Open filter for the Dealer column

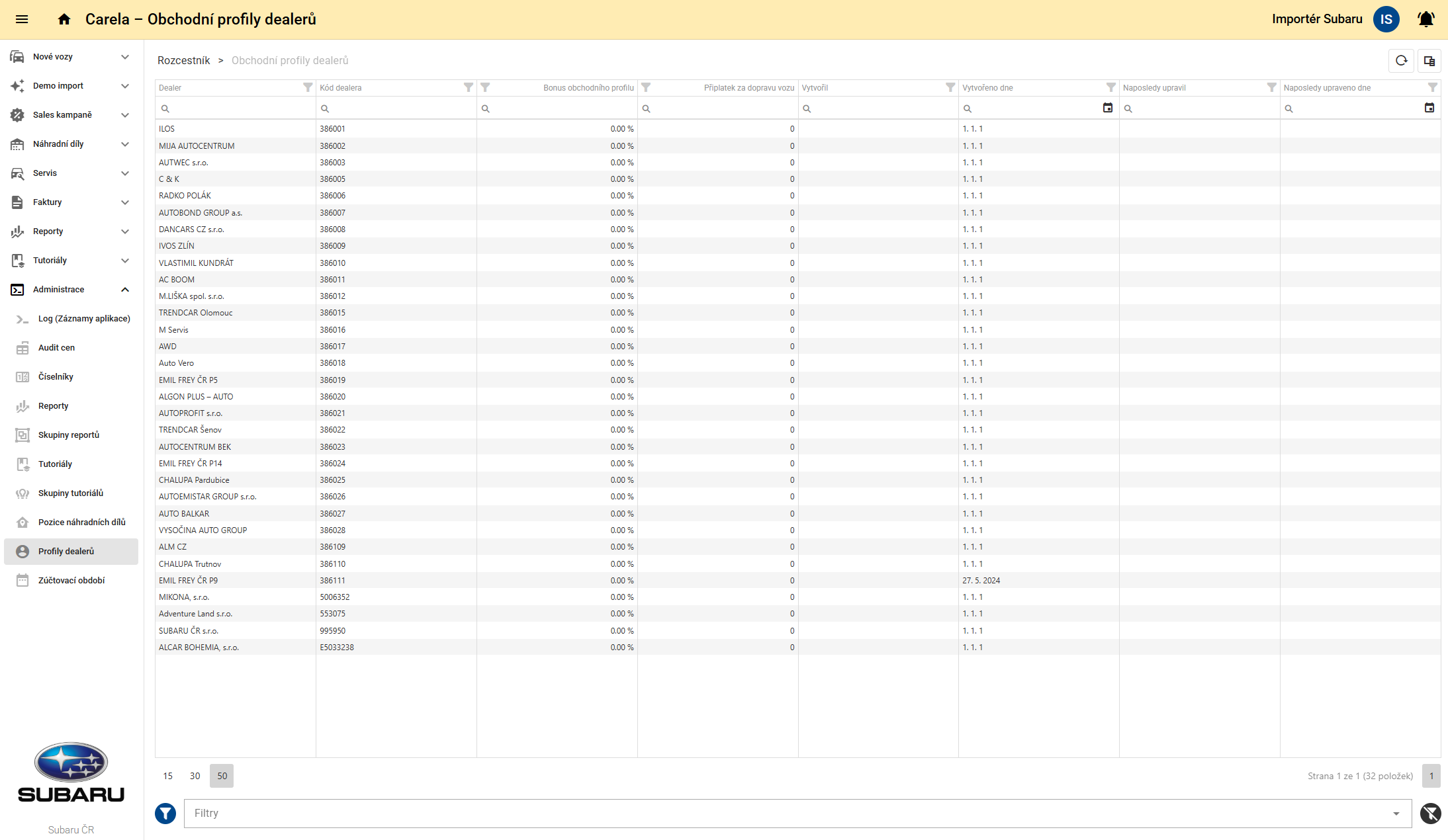[308, 87]
